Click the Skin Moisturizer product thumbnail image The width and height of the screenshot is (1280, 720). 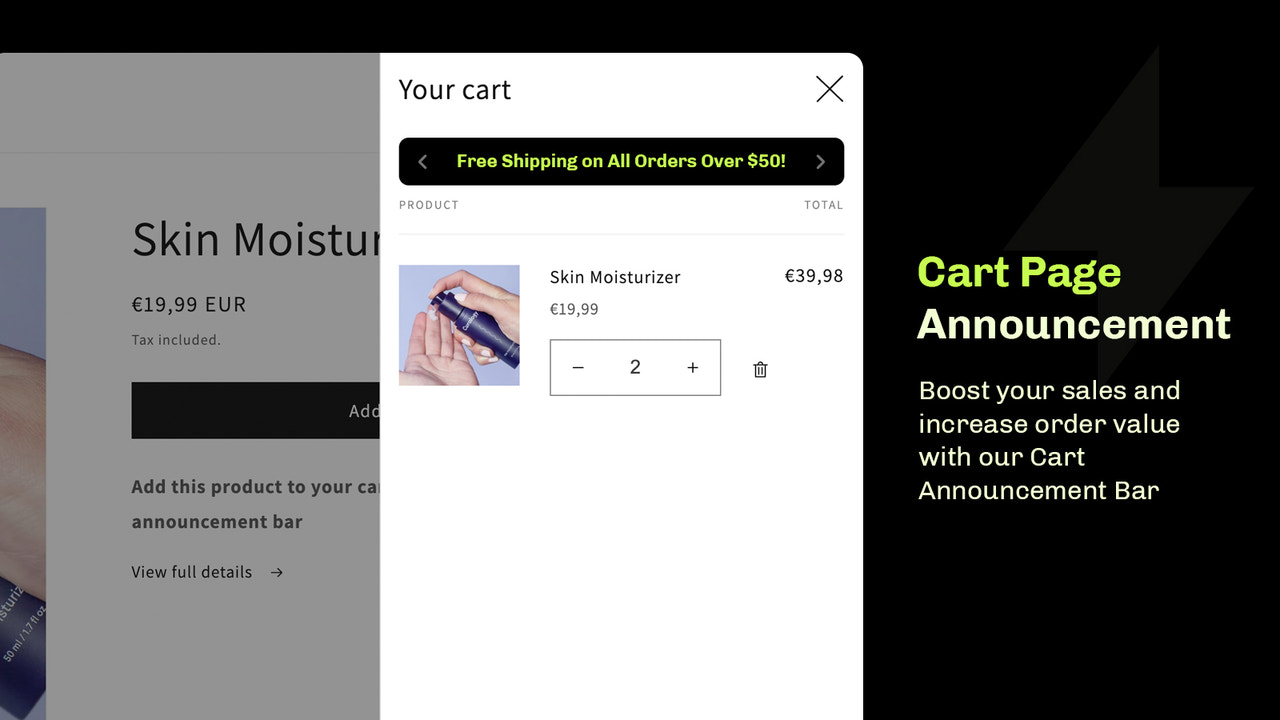[459, 324]
